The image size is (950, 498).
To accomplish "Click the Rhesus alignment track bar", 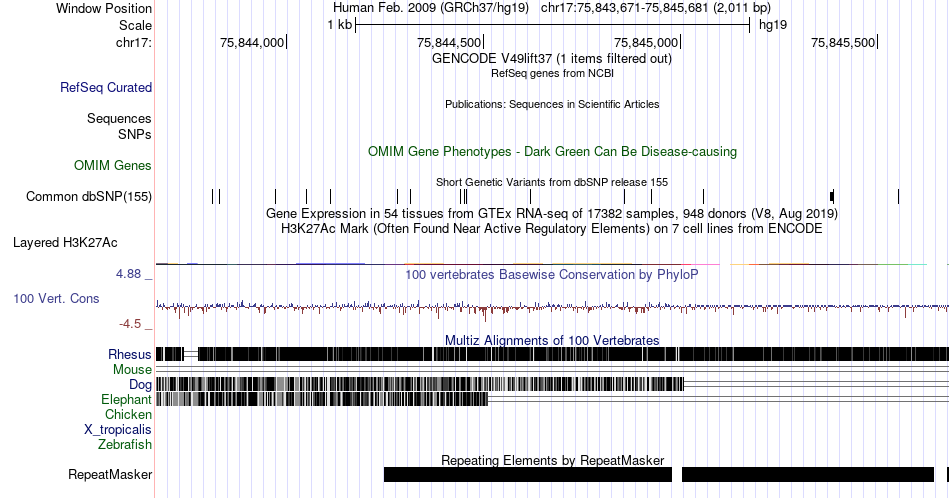I will pos(552,354).
